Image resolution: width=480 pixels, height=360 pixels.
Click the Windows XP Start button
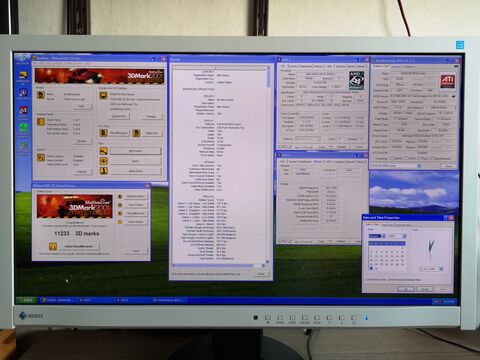tap(26, 300)
